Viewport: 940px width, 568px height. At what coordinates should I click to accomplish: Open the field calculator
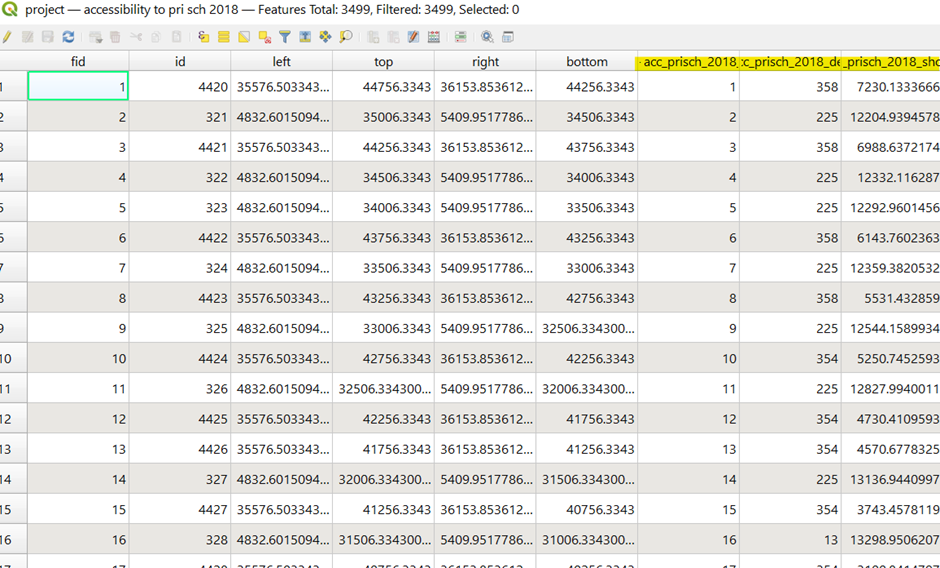(x=434, y=37)
